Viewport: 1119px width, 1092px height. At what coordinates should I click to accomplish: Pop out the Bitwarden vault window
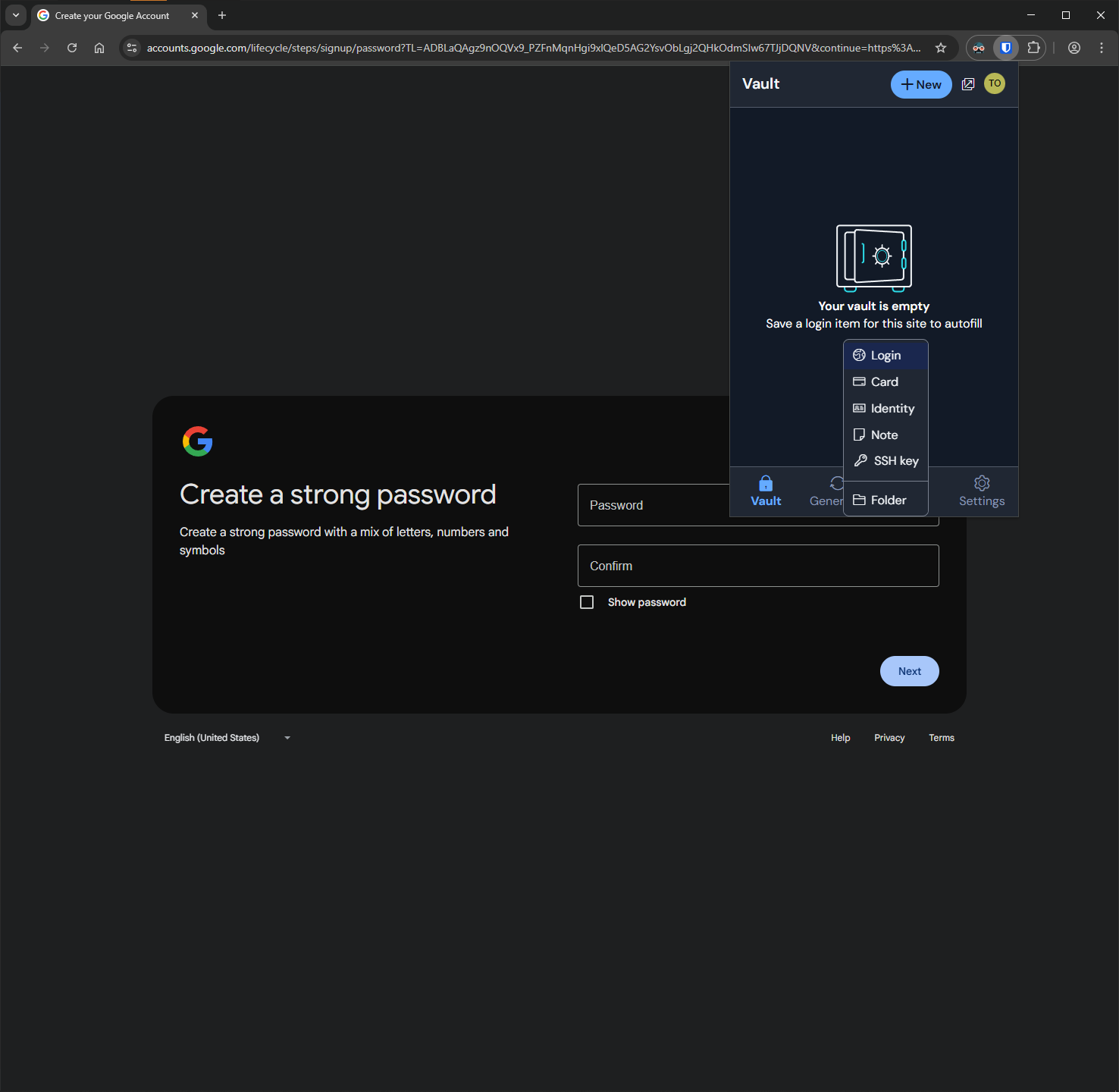[968, 84]
